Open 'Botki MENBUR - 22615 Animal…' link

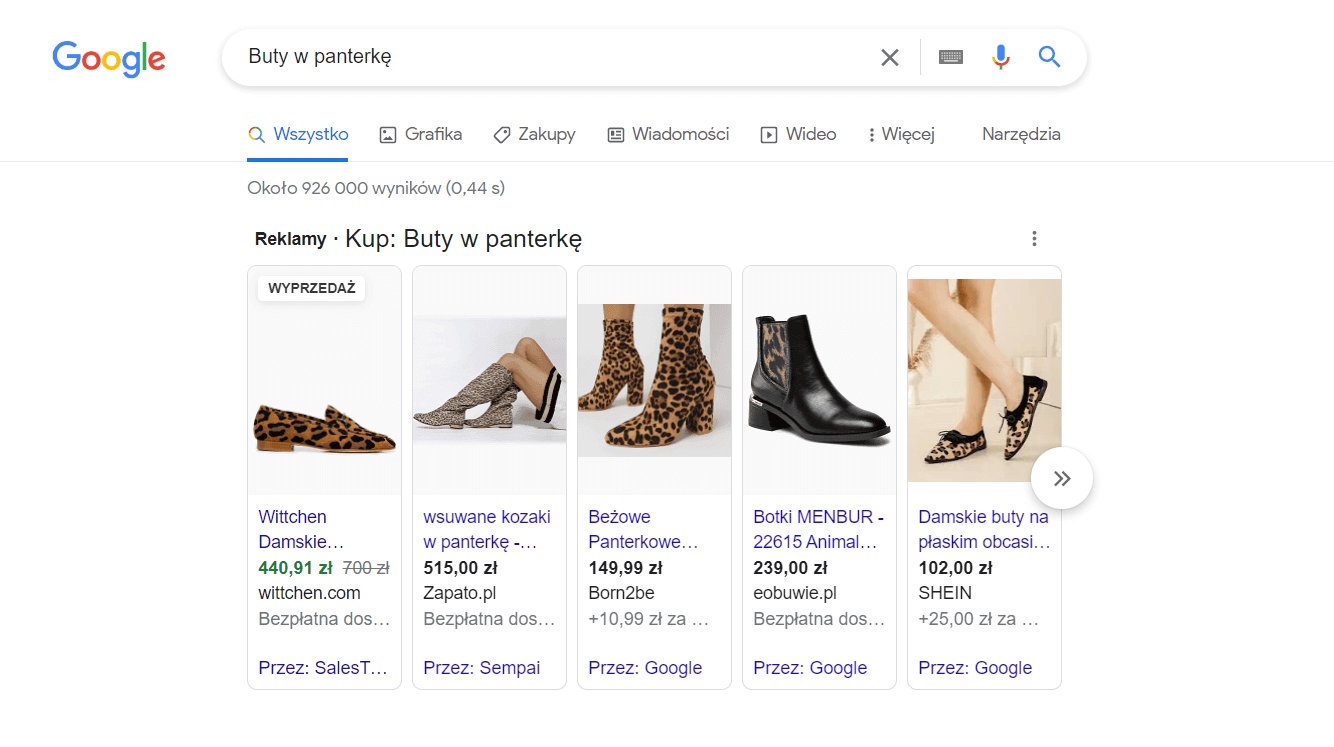818,530
